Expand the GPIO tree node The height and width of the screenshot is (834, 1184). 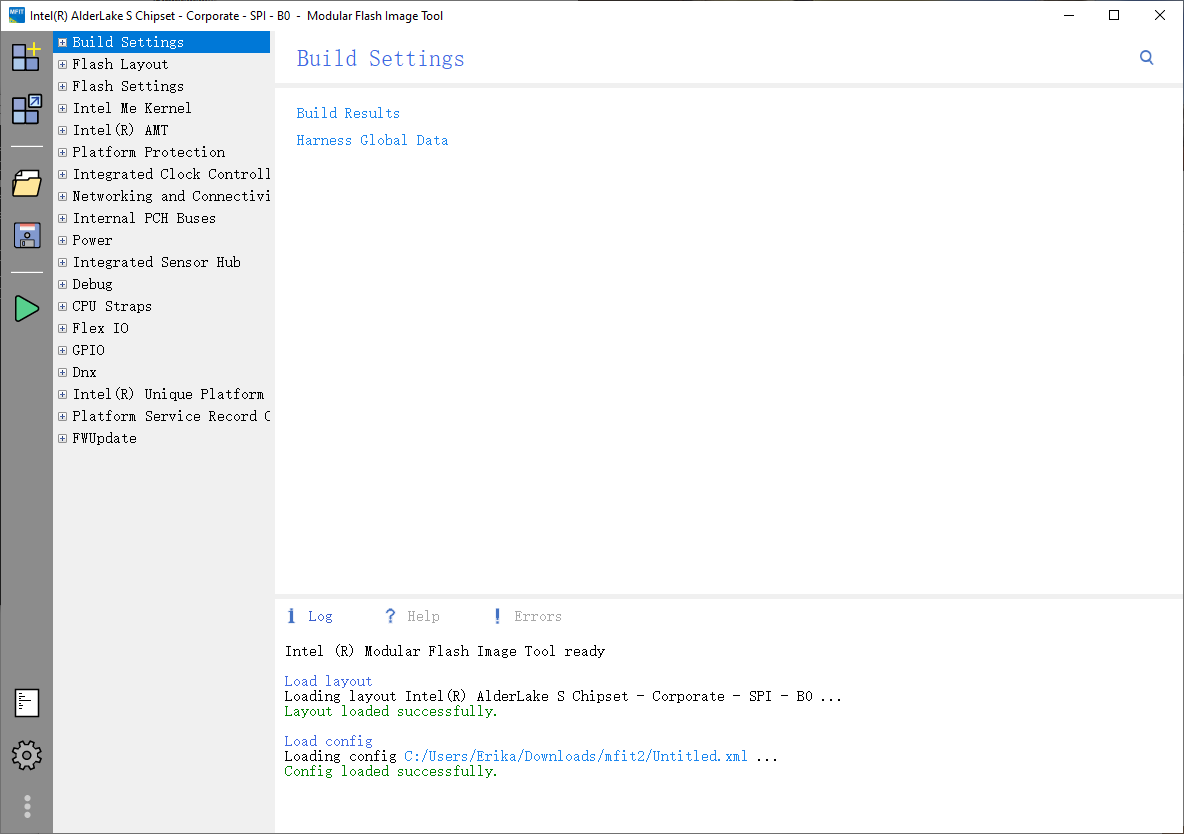point(61,349)
